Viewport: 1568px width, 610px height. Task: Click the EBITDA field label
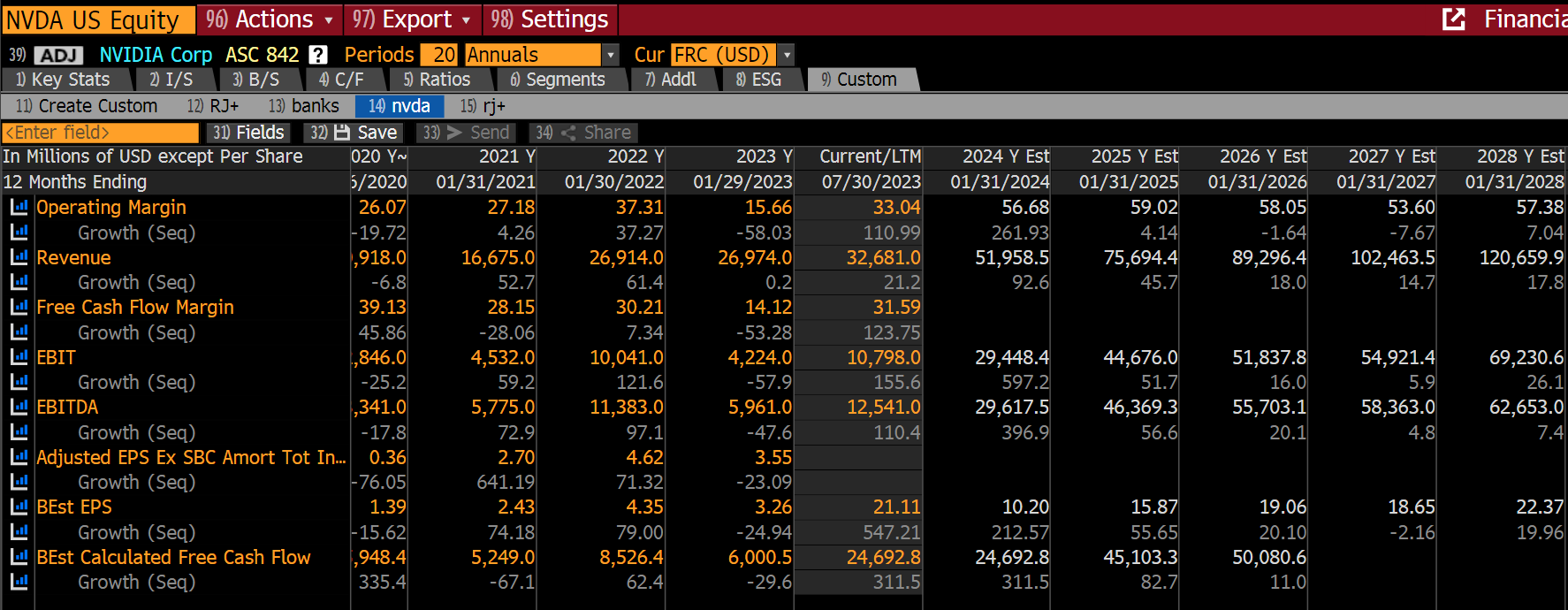(x=67, y=407)
